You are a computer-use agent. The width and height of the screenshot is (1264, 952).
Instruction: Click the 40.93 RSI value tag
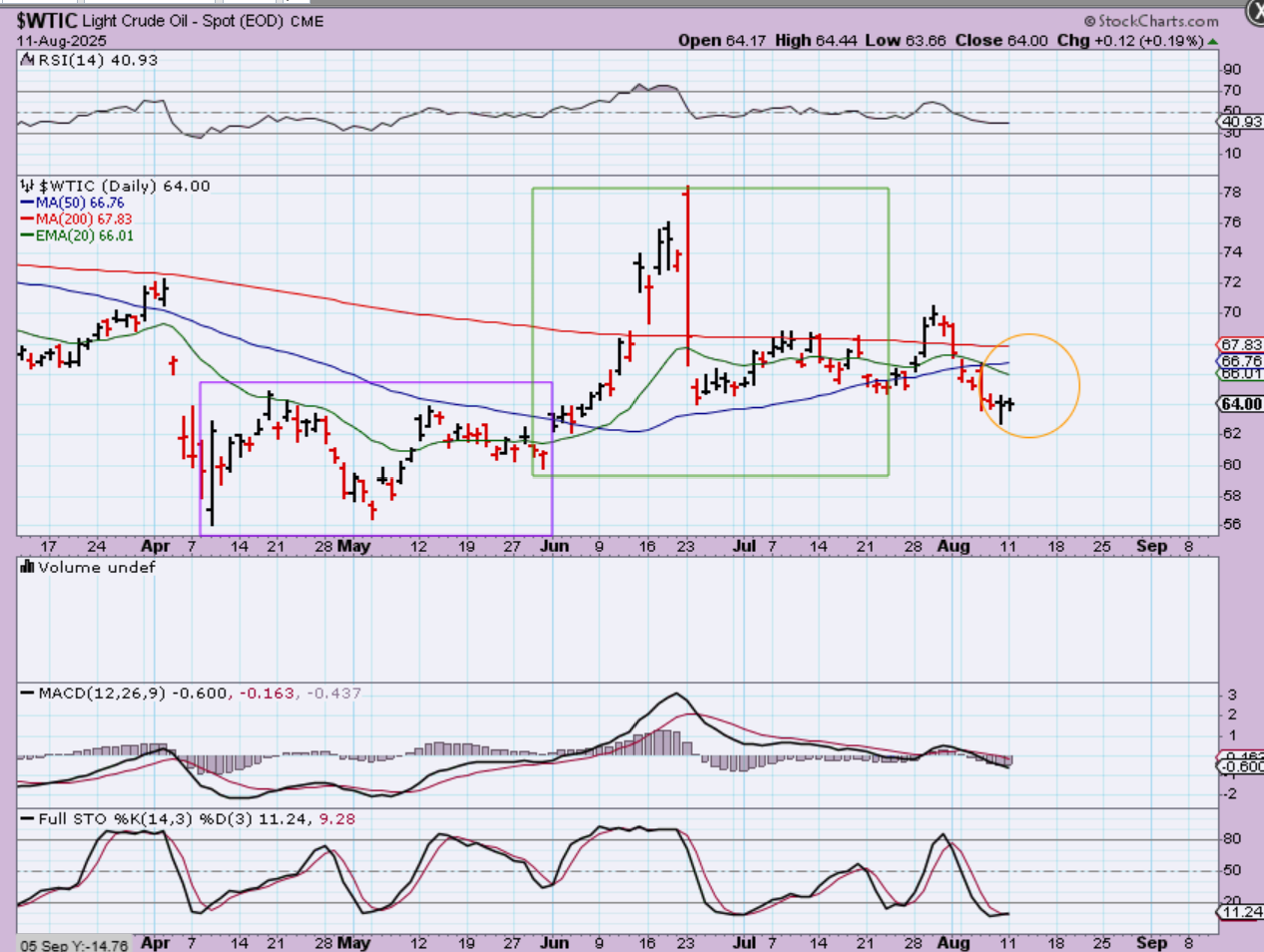(x=1241, y=122)
